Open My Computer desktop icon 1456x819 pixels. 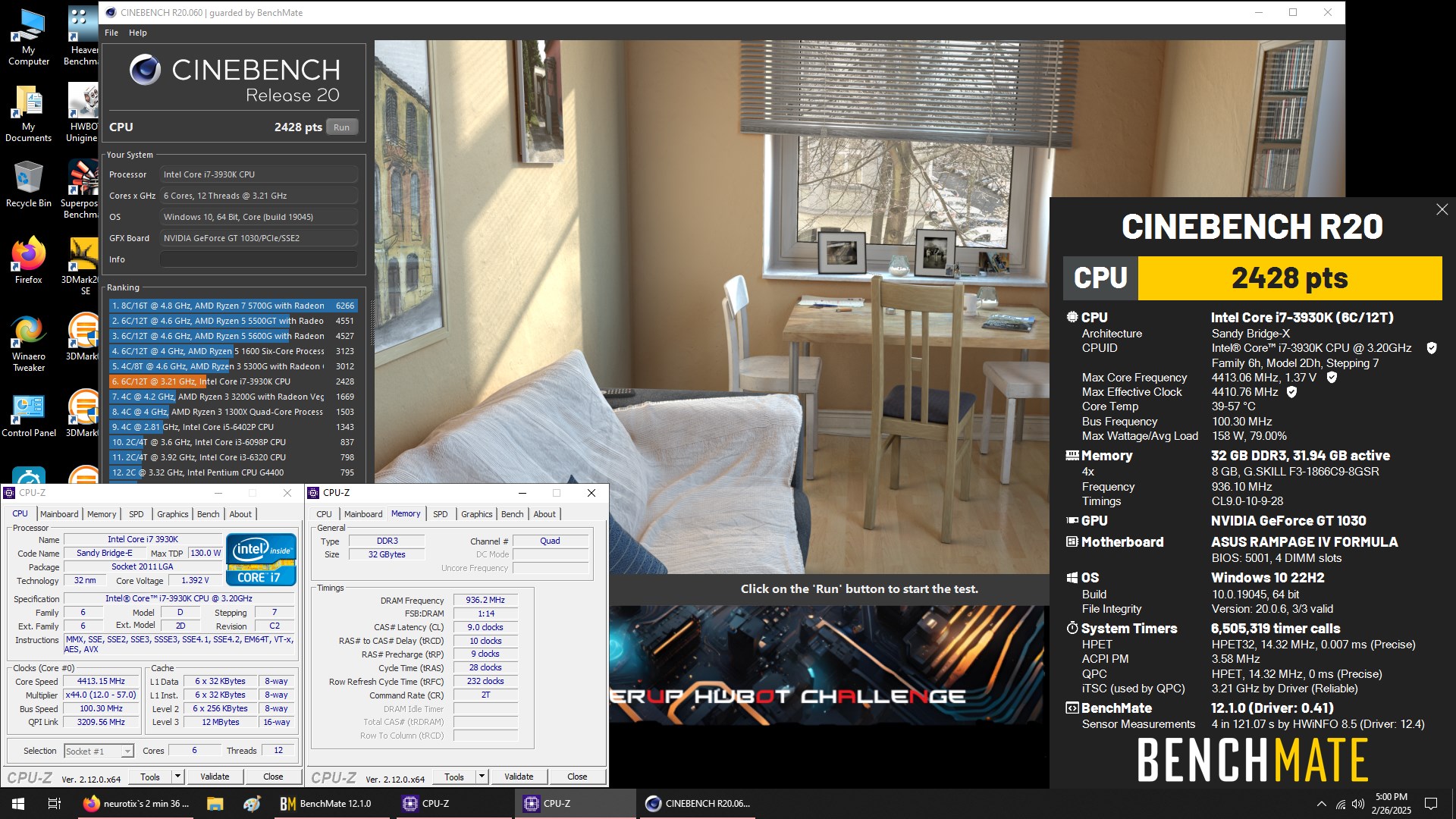pos(29,36)
